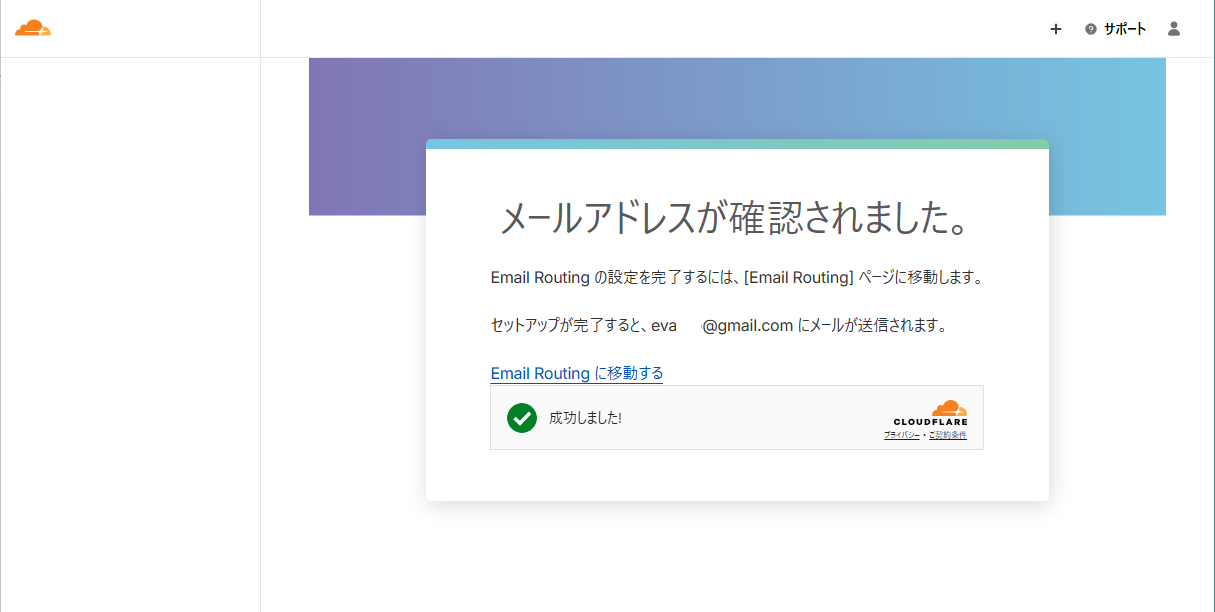Follow the Email Routing に移動する link
This screenshot has height=612, width=1215.
[576, 373]
